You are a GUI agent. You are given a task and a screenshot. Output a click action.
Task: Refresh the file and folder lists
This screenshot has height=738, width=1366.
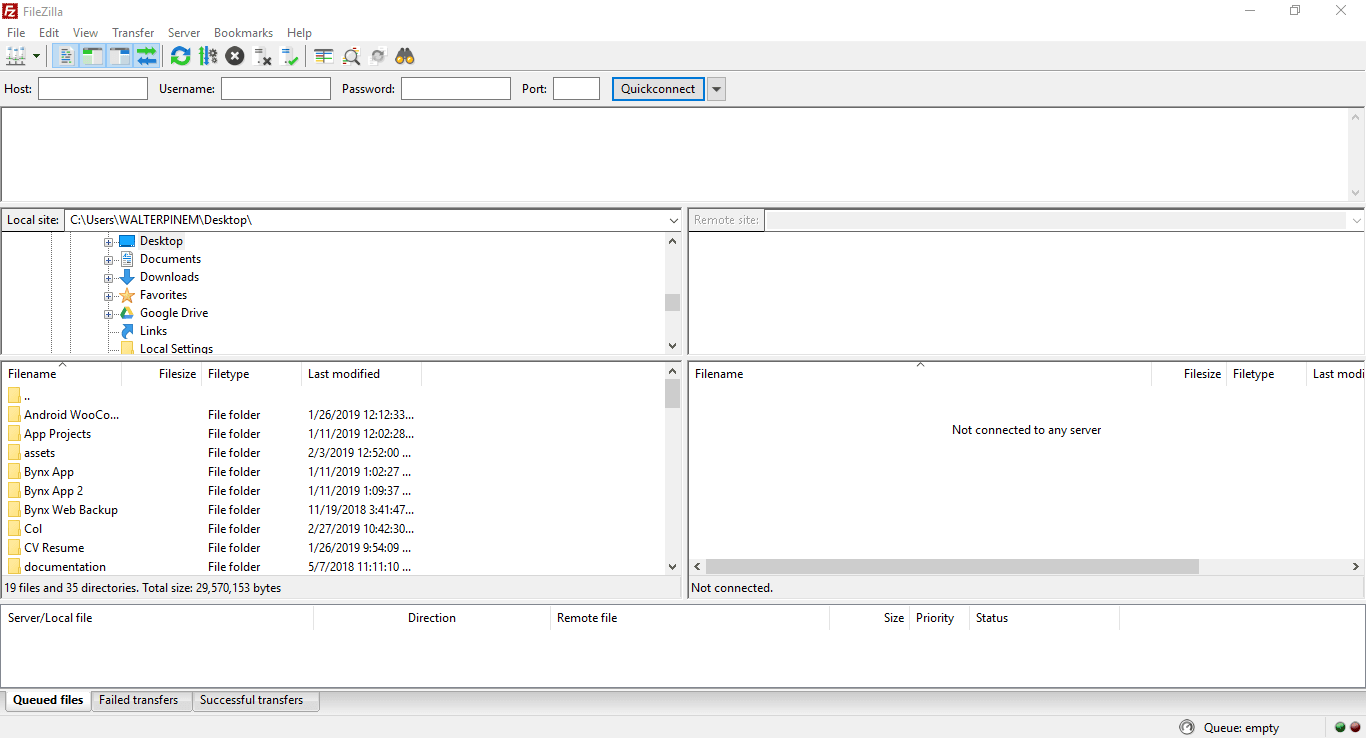pos(180,56)
